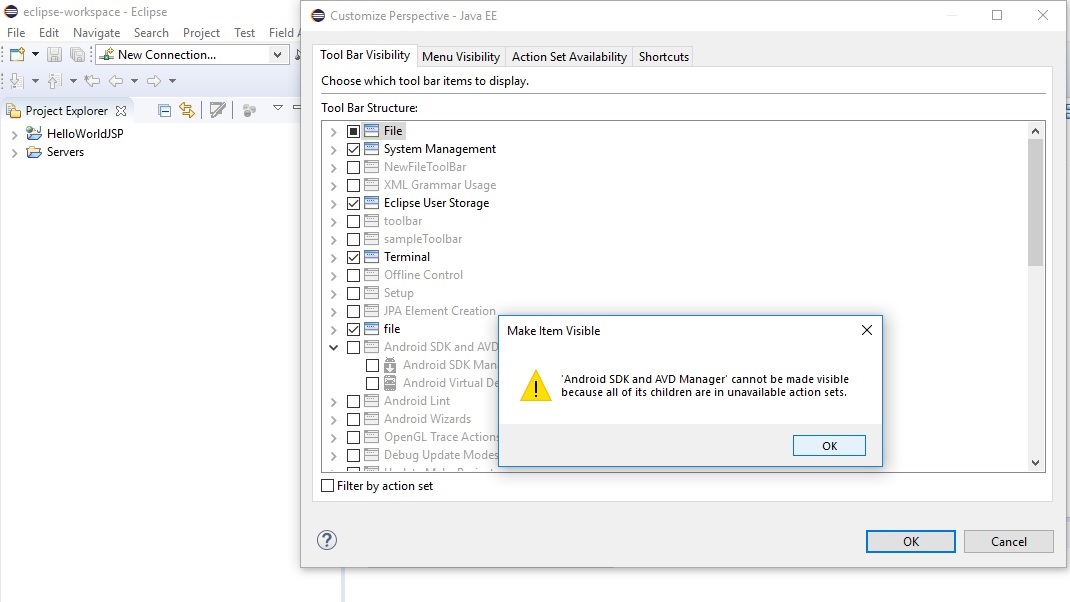Go to Last Edit Location icon
The width and height of the screenshot is (1070, 602).
click(92, 81)
